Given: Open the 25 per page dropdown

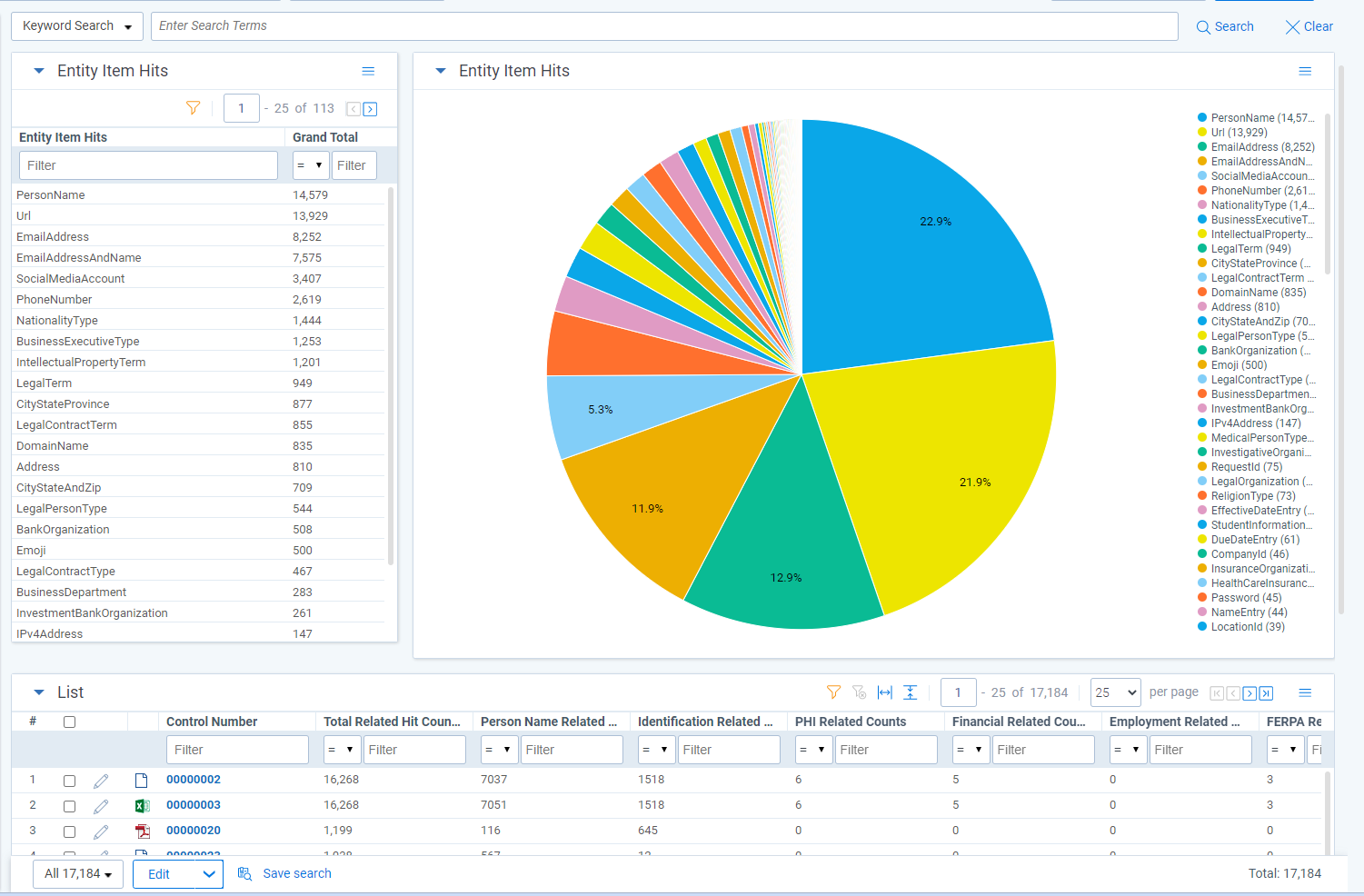Looking at the screenshot, I should 1116,692.
